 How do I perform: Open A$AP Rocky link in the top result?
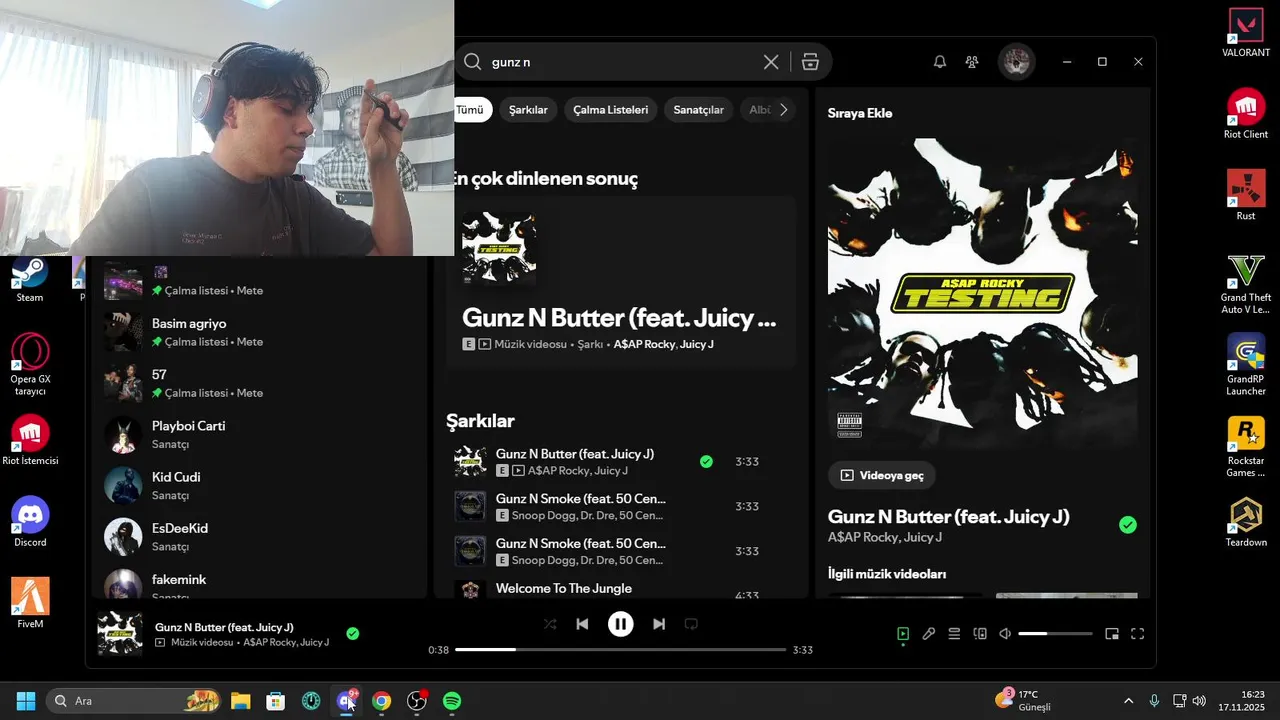coord(643,344)
